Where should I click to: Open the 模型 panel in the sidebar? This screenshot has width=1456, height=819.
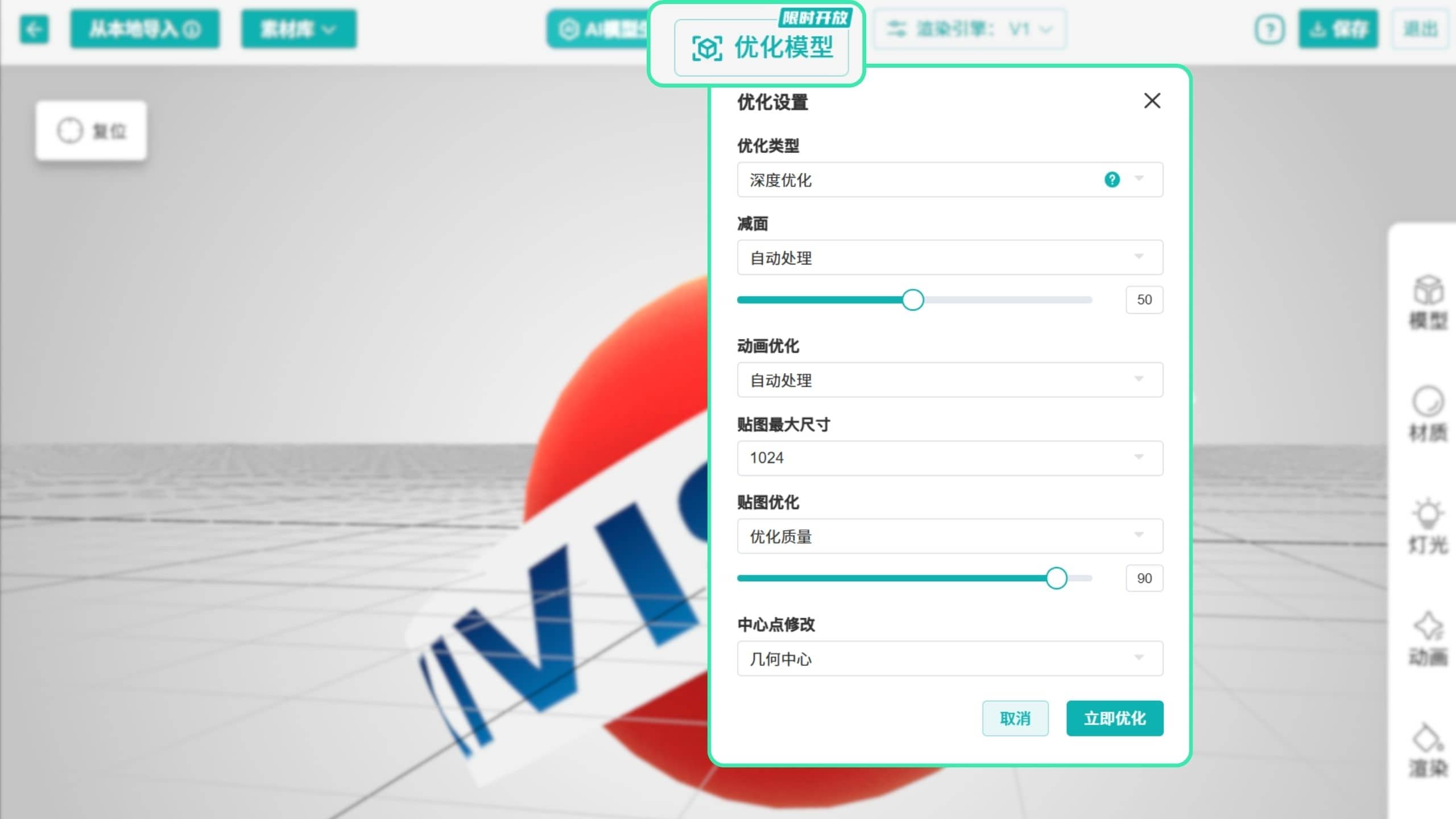pyautogui.click(x=1428, y=302)
